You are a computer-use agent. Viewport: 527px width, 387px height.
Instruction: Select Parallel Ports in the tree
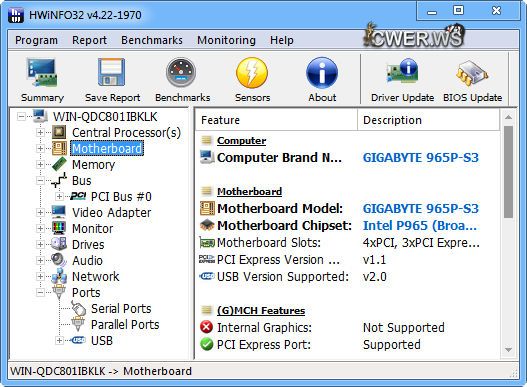(125, 324)
